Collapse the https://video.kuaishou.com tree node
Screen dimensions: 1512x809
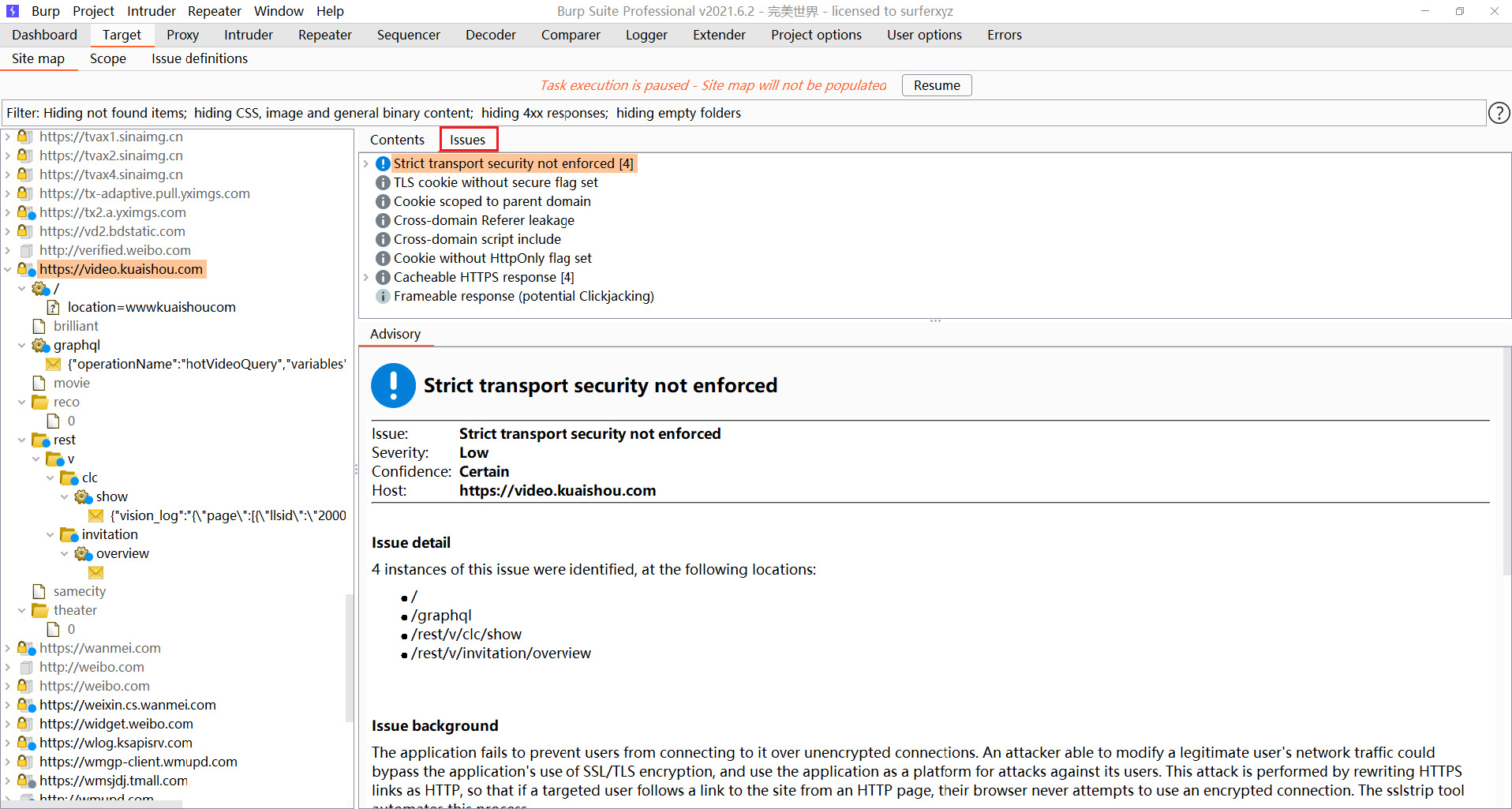pyautogui.click(x=8, y=269)
